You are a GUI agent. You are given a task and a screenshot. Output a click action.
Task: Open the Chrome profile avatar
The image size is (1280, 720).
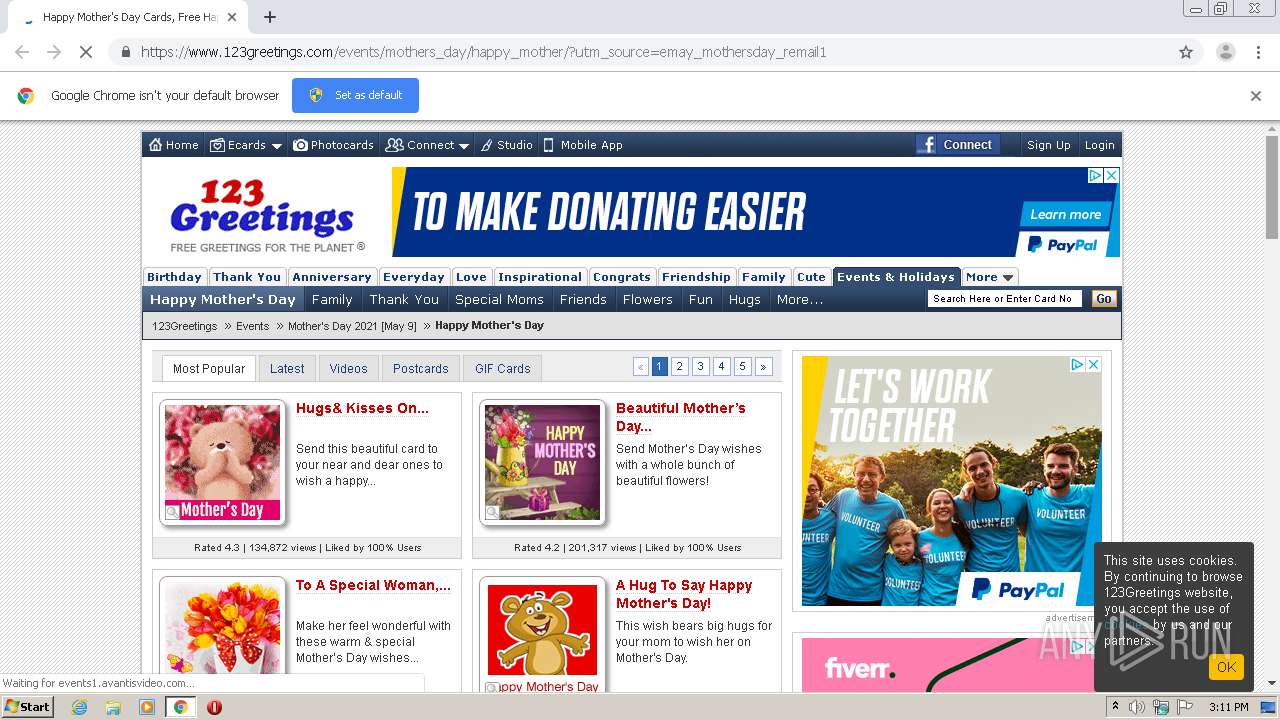1225,52
